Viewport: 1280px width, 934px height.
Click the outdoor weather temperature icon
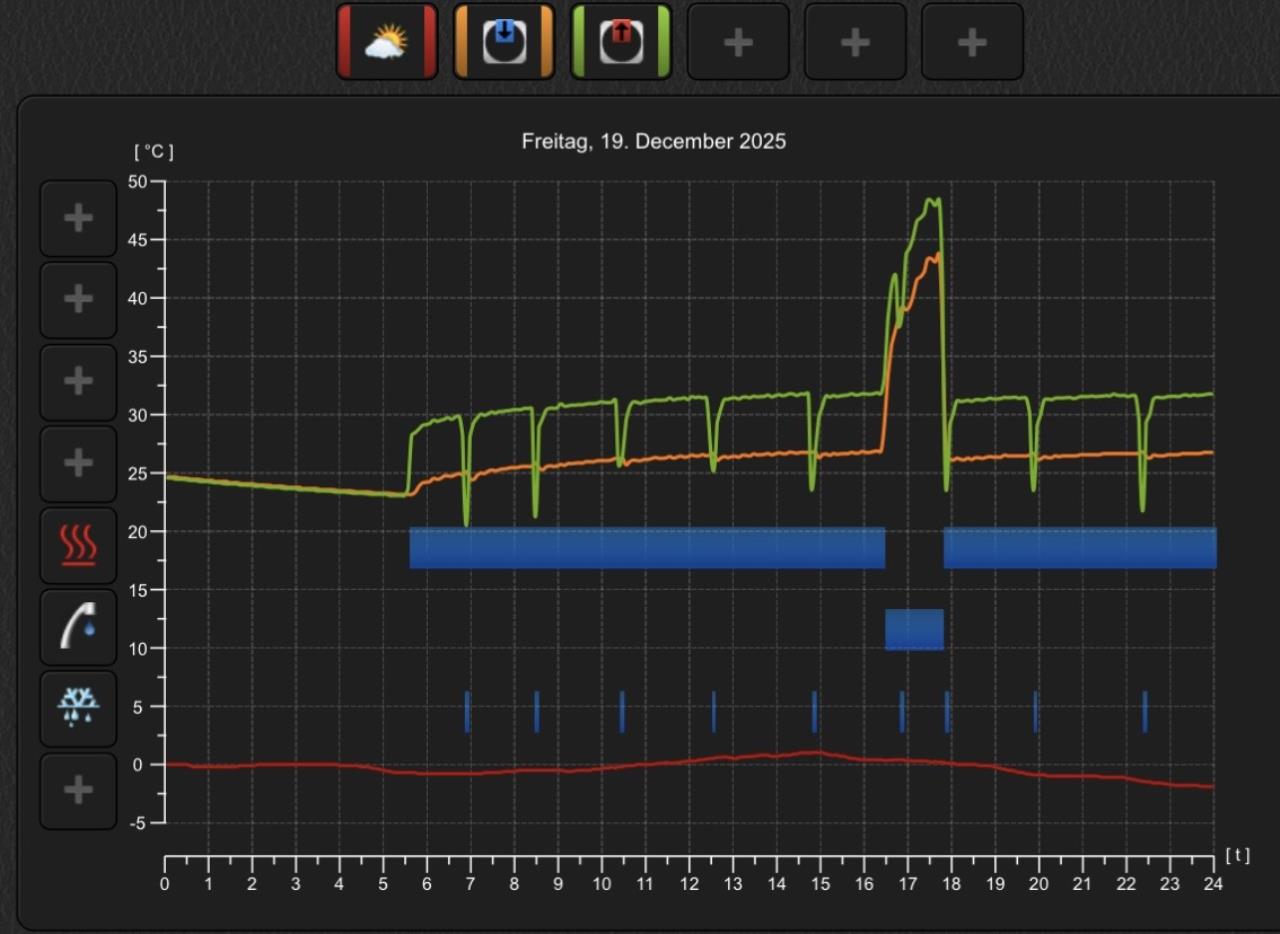(387, 42)
